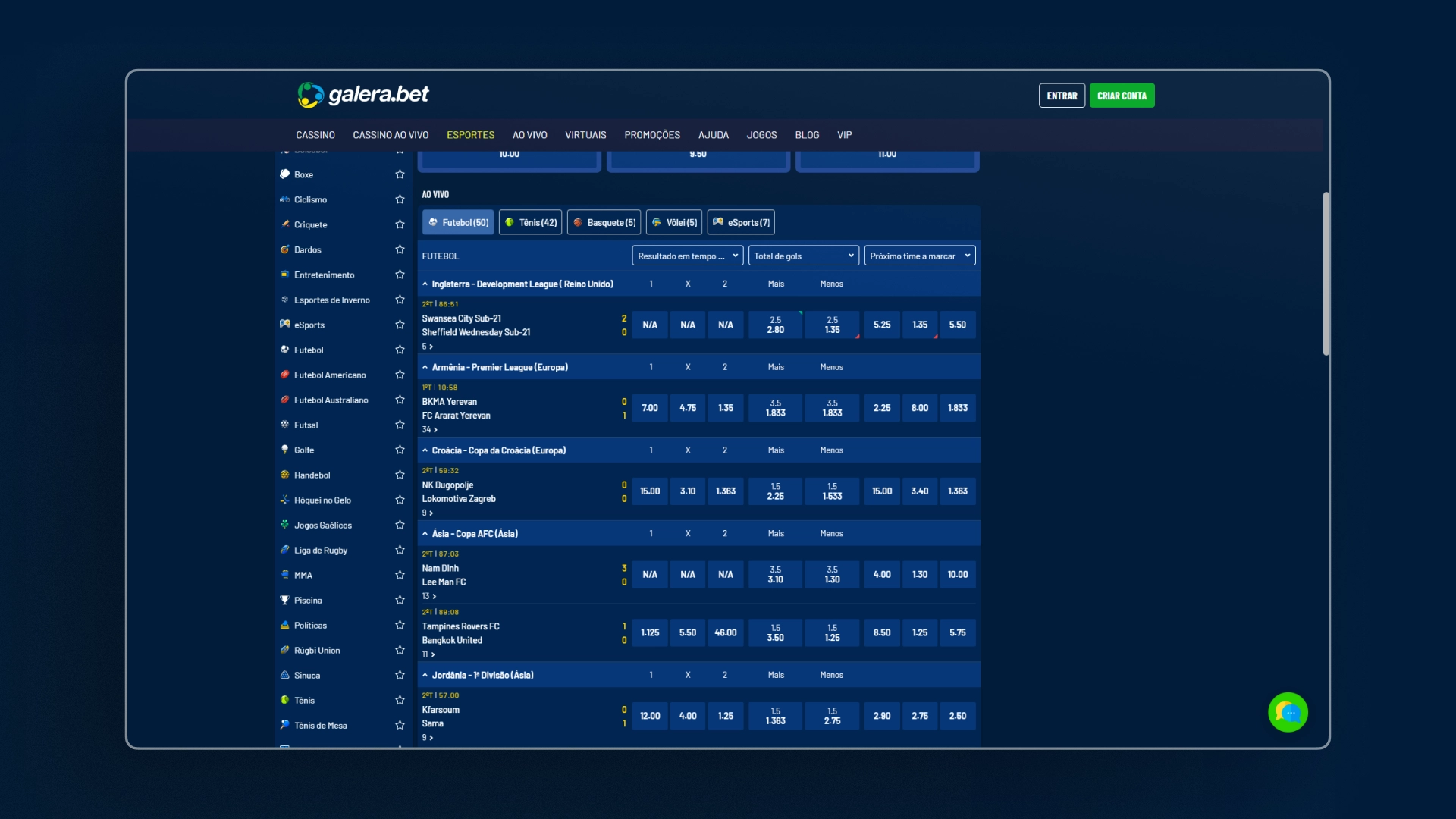This screenshot has height=819, width=1456.
Task: Click the MMA sport icon in sidebar
Action: [285, 575]
